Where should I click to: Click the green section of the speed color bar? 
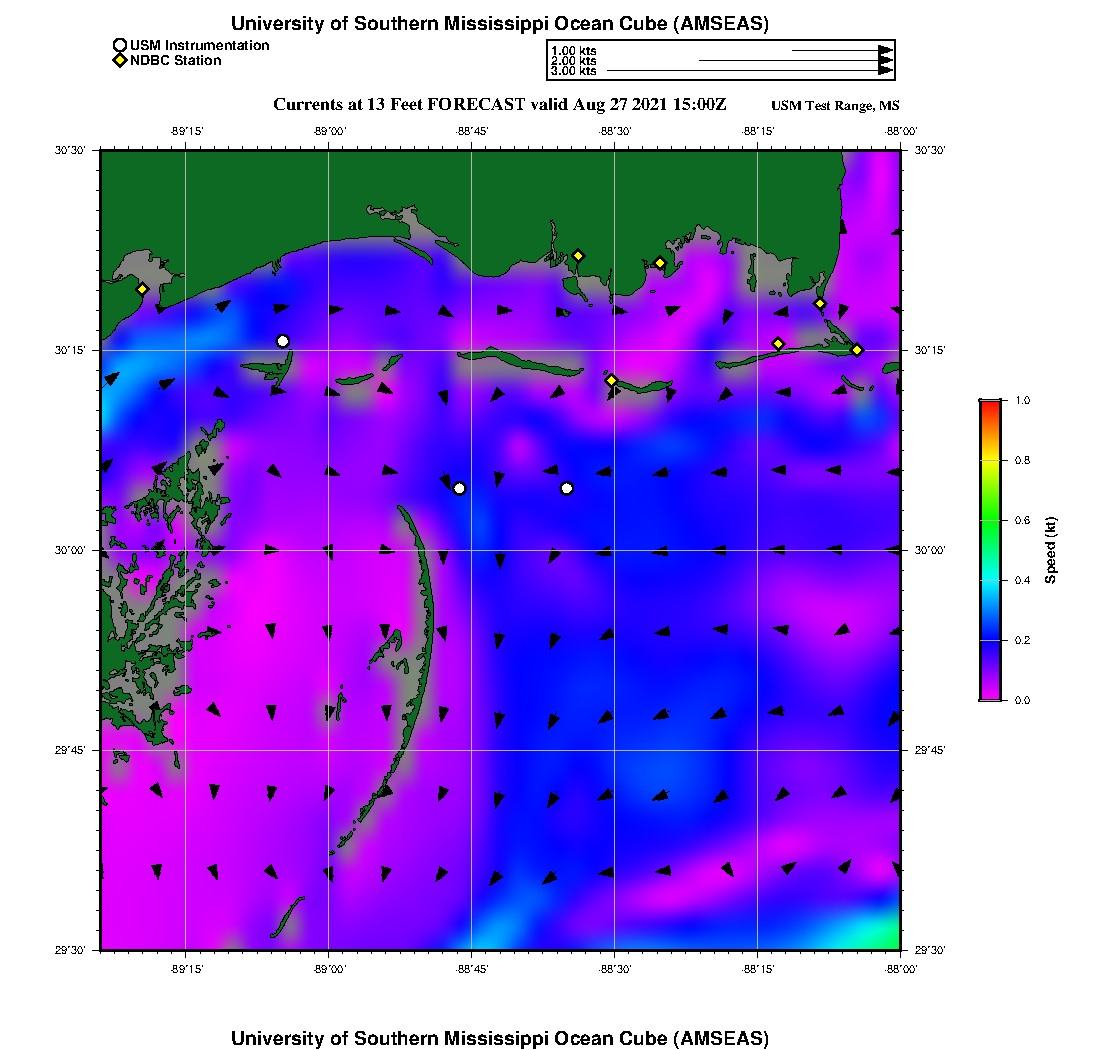pos(990,520)
